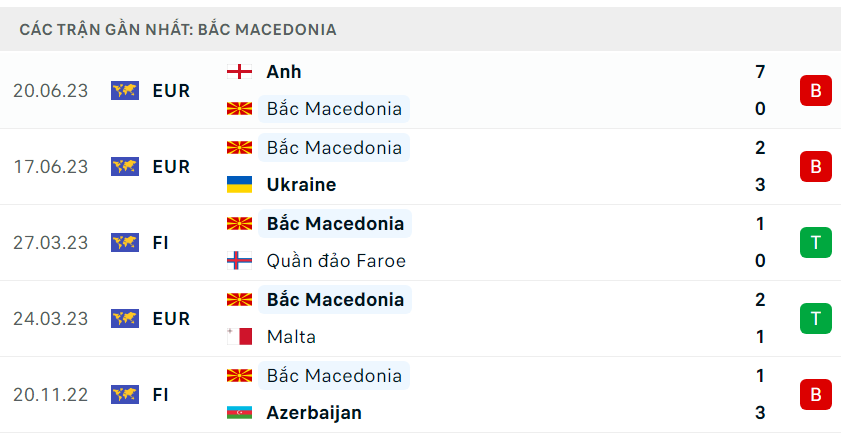Click the Các trận gần nhất: Bắc Macedonia header

pyautogui.click(x=178, y=29)
